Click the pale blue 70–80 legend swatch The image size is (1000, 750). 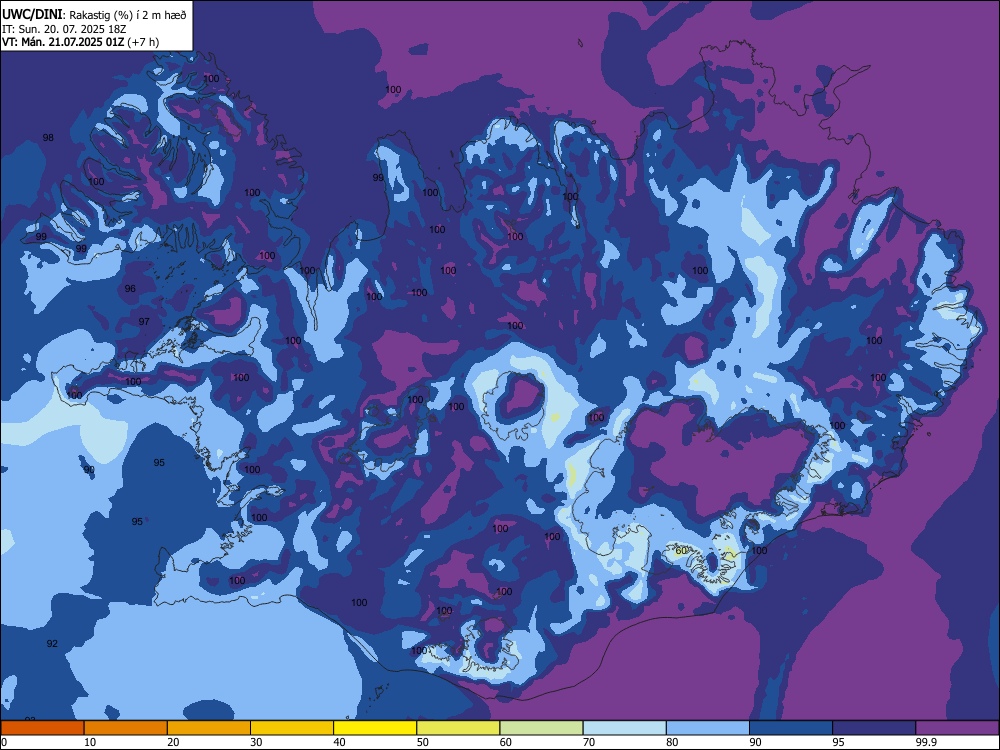624,728
